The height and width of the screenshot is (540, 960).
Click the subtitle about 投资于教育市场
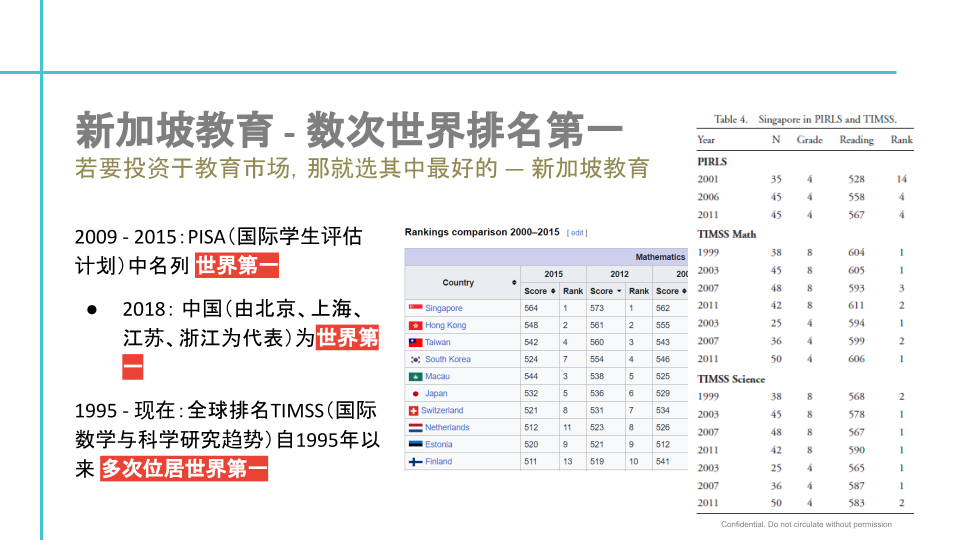click(362, 168)
